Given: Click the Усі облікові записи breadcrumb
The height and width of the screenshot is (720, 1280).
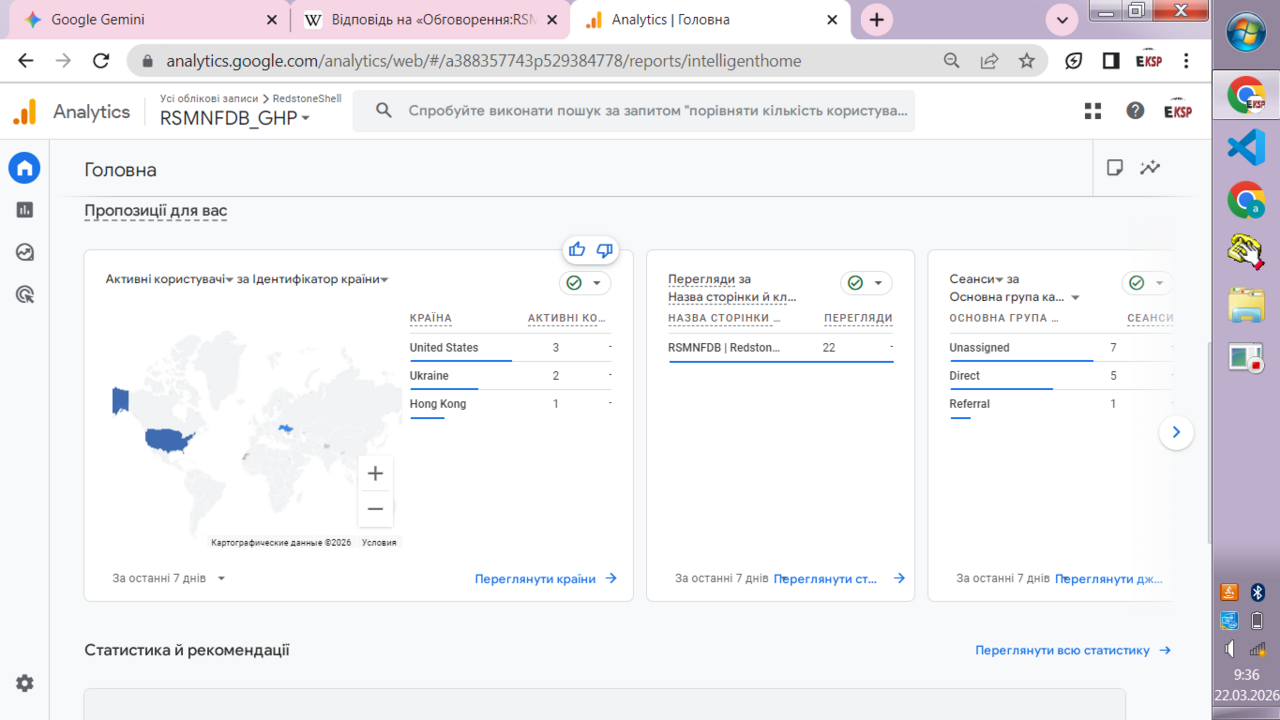Looking at the screenshot, I should [208, 98].
